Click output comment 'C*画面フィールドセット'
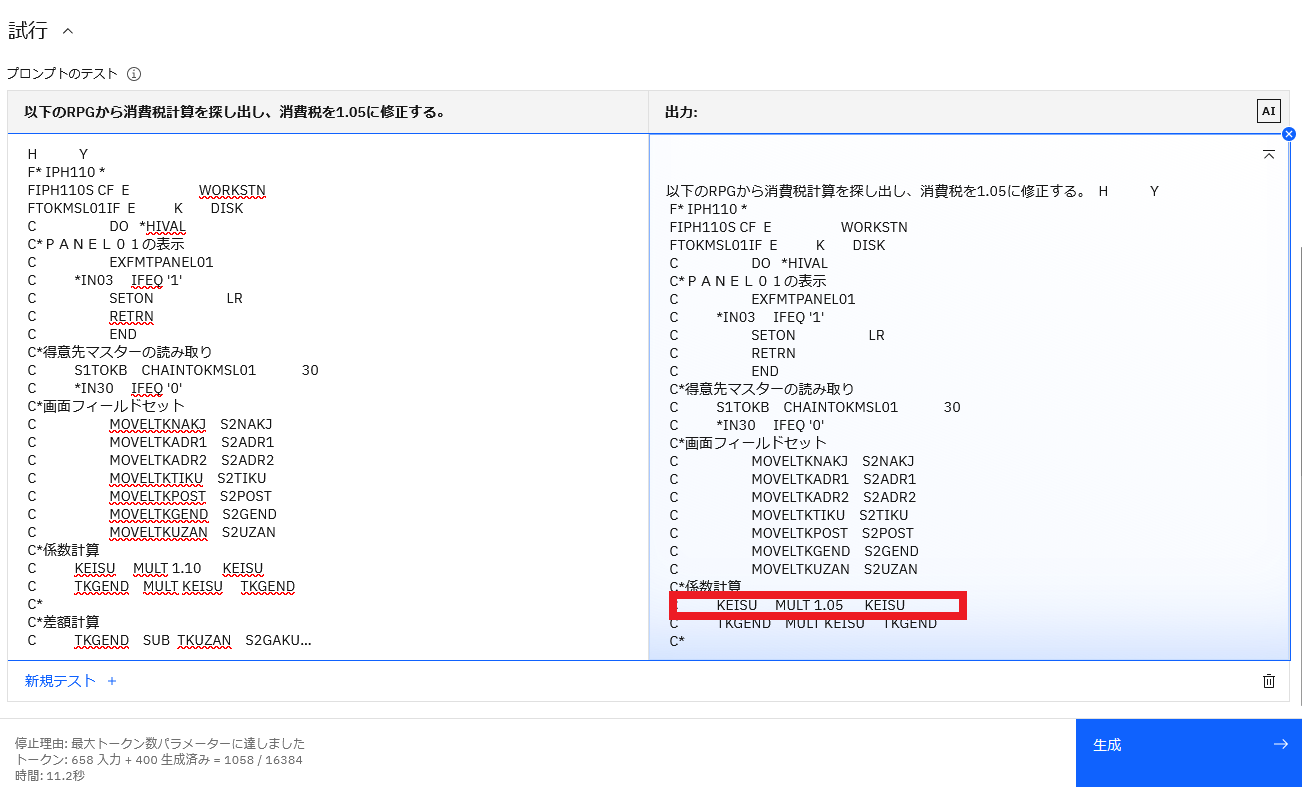Screen dimensions: 1302x787 click(x=749, y=443)
